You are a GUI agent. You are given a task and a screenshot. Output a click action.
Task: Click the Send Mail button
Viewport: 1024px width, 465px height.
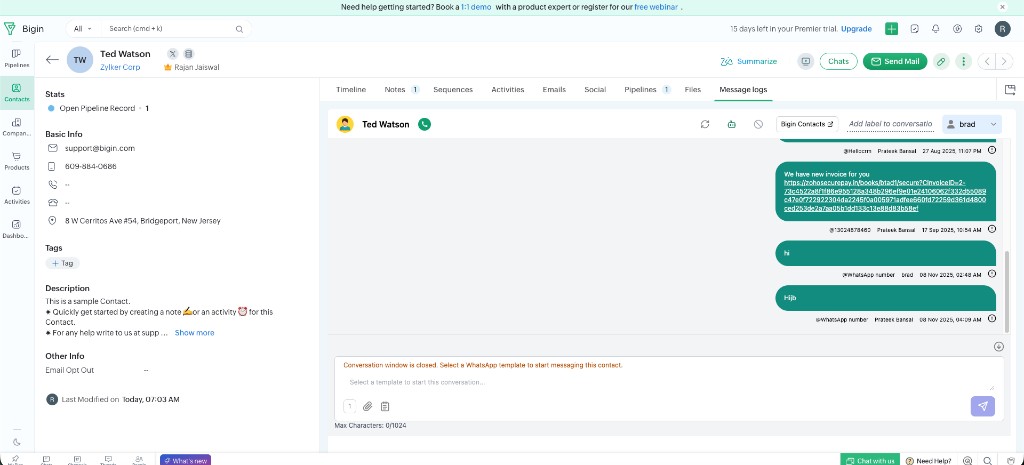895,61
